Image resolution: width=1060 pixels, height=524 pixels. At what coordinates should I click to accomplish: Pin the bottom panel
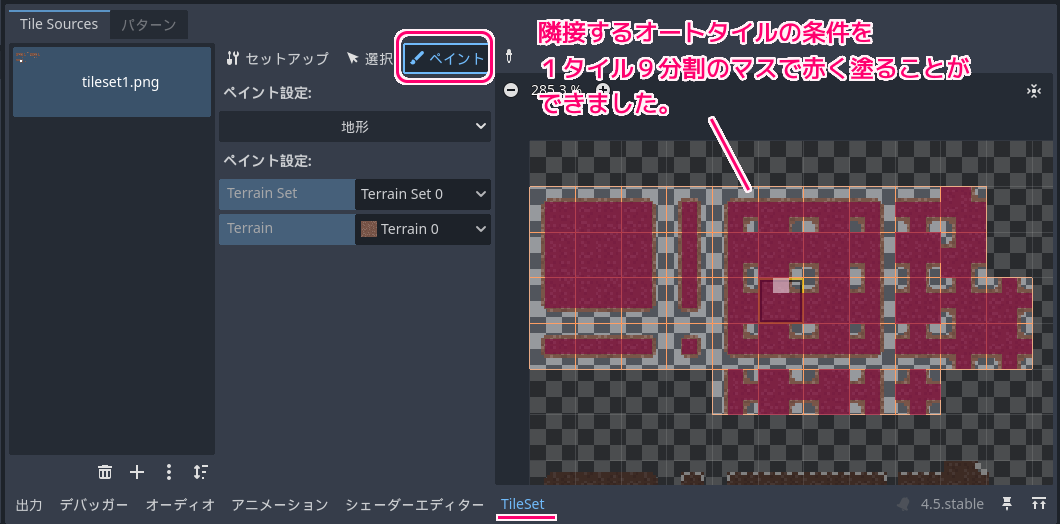(1008, 504)
